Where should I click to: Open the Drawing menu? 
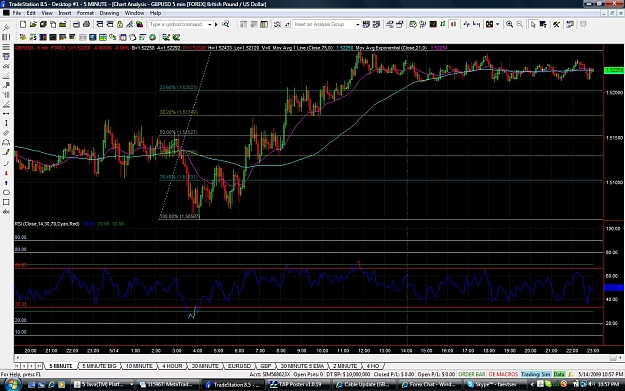pos(109,13)
